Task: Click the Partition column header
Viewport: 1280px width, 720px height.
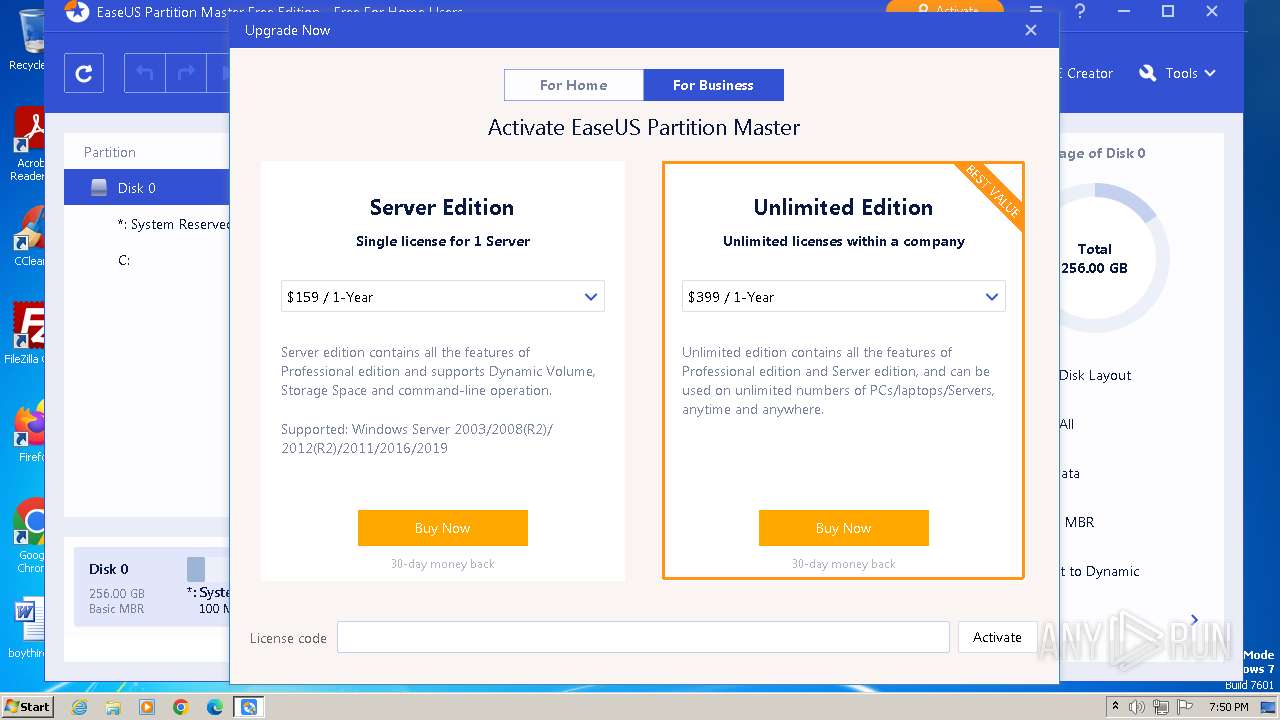Action: tap(110, 152)
